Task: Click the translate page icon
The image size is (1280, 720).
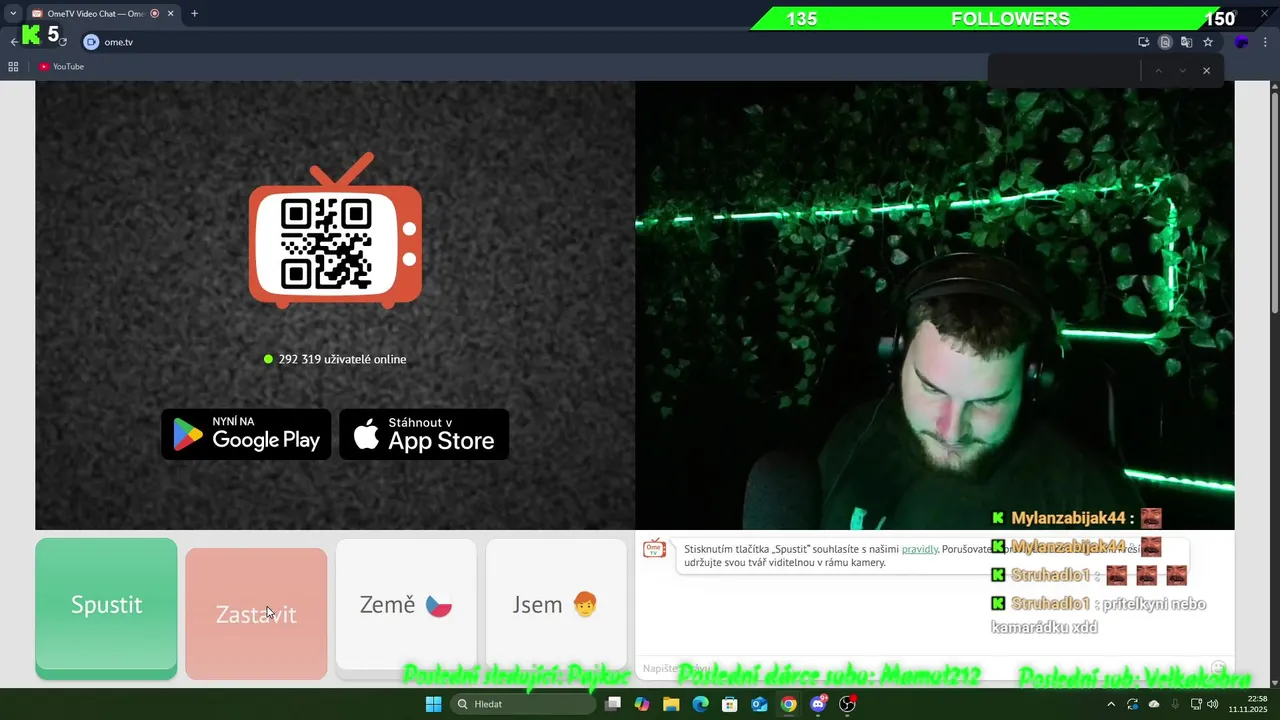Action: 1186,42
